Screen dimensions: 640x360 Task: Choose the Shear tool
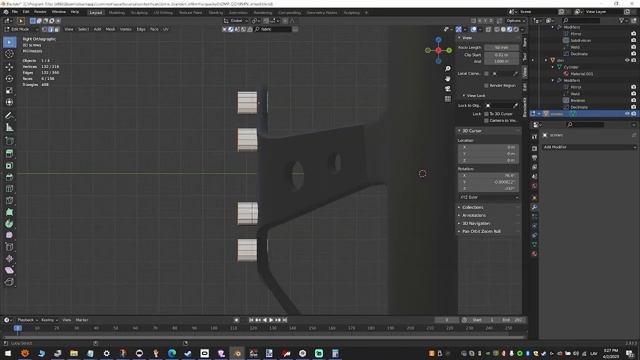9,270
